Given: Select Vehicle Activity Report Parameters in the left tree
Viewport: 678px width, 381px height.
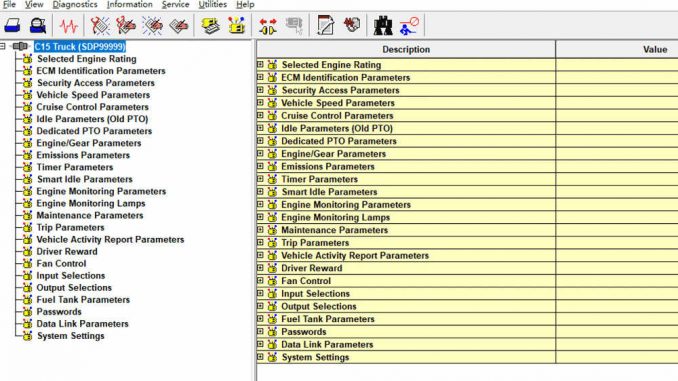Looking at the screenshot, I should [x=110, y=240].
